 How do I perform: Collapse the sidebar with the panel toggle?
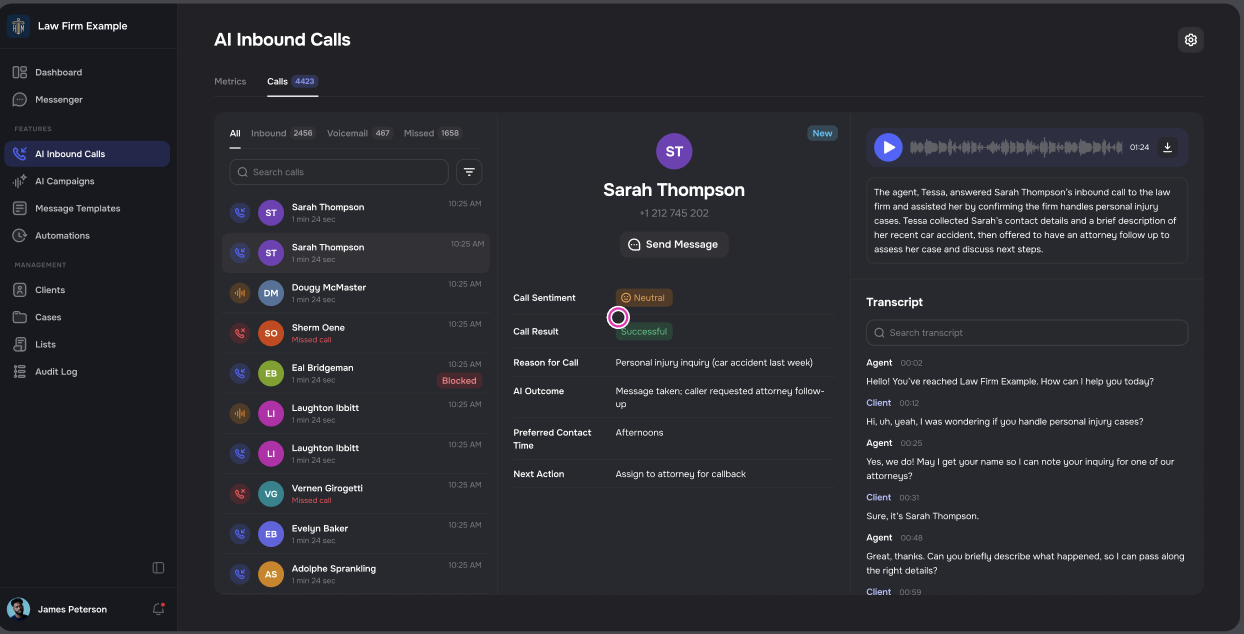pos(158,567)
